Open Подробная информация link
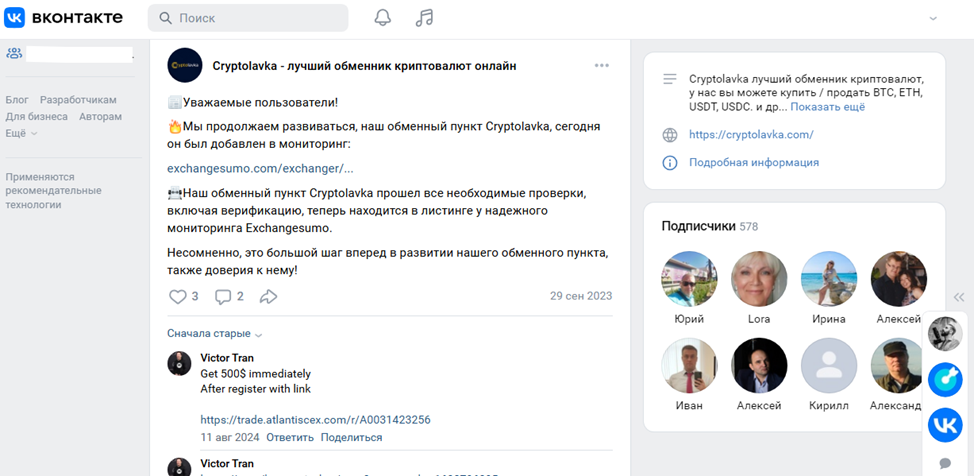This screenshot has height=476, width=974. (x=754, y=163)
